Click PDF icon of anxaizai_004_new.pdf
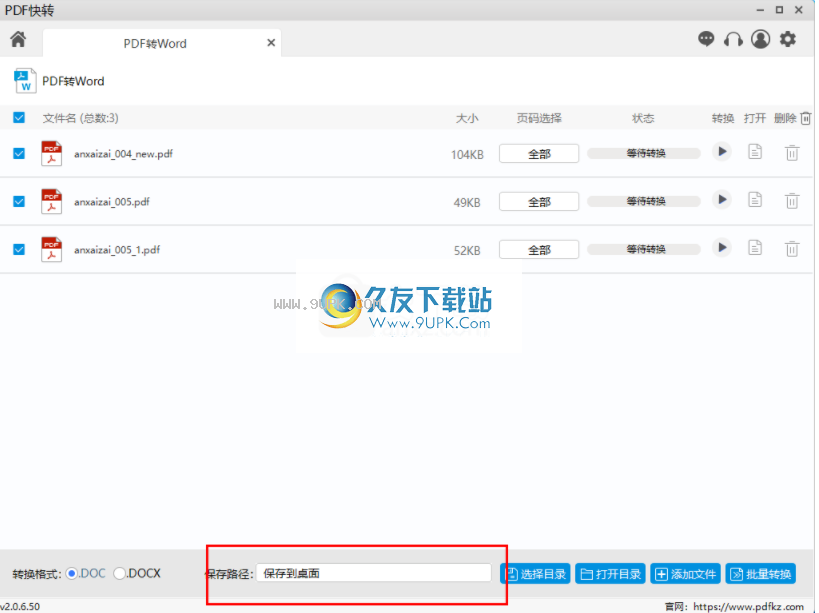Viewport: 819px width, 613px height. (51, 154)
